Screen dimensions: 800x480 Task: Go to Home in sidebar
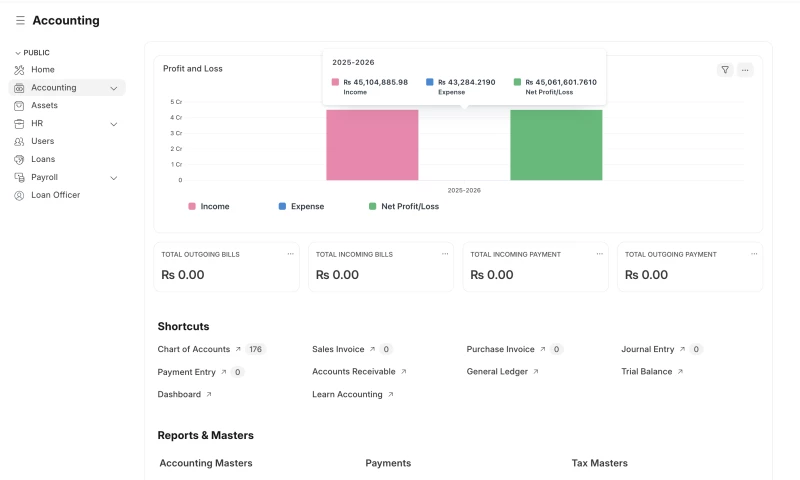43,69
